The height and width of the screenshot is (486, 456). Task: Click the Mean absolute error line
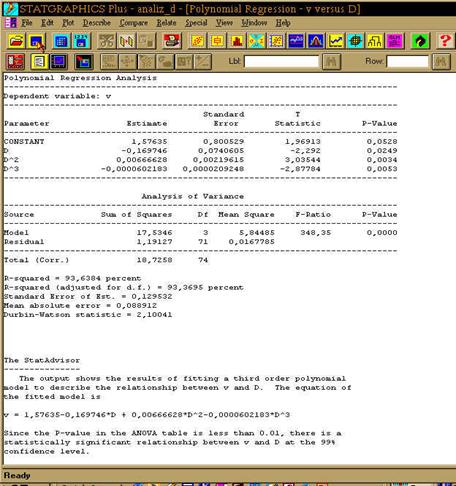pyautogui.click(x=80, y=306)
